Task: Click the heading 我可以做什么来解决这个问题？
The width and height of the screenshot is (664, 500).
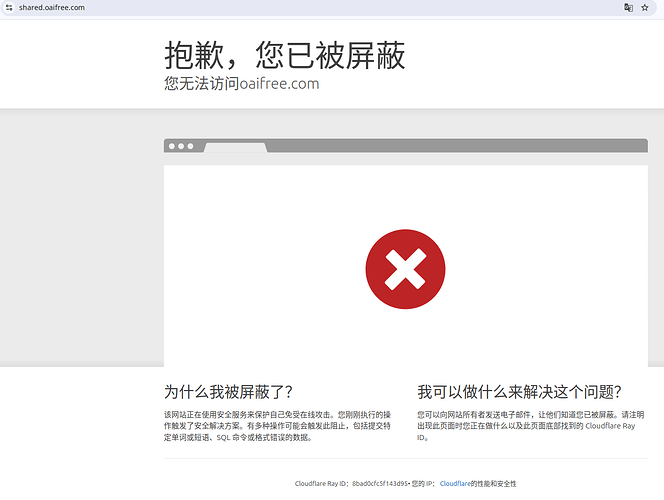Action: click(x=519, y=392)
